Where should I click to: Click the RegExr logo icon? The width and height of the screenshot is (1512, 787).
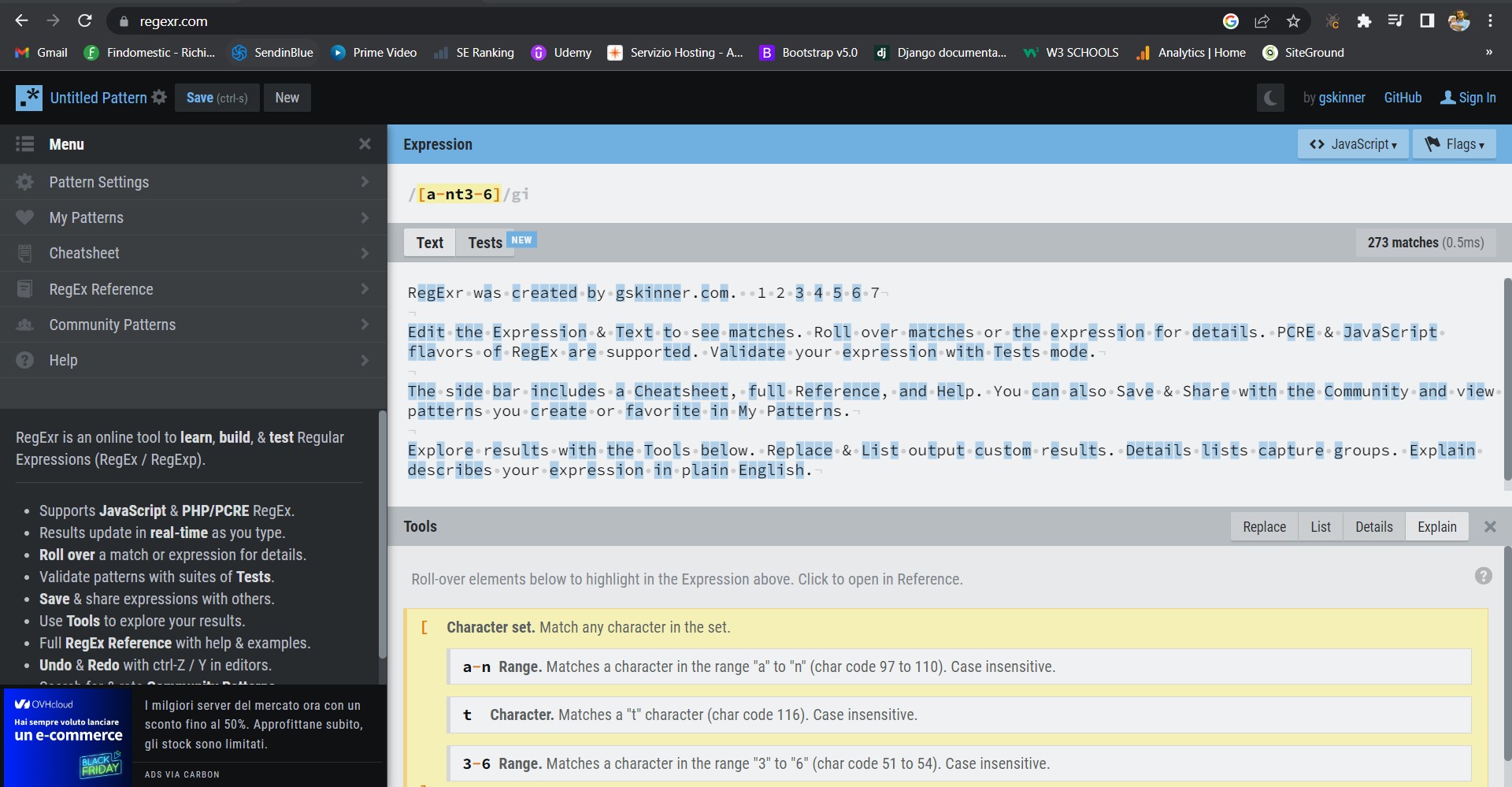28,97
